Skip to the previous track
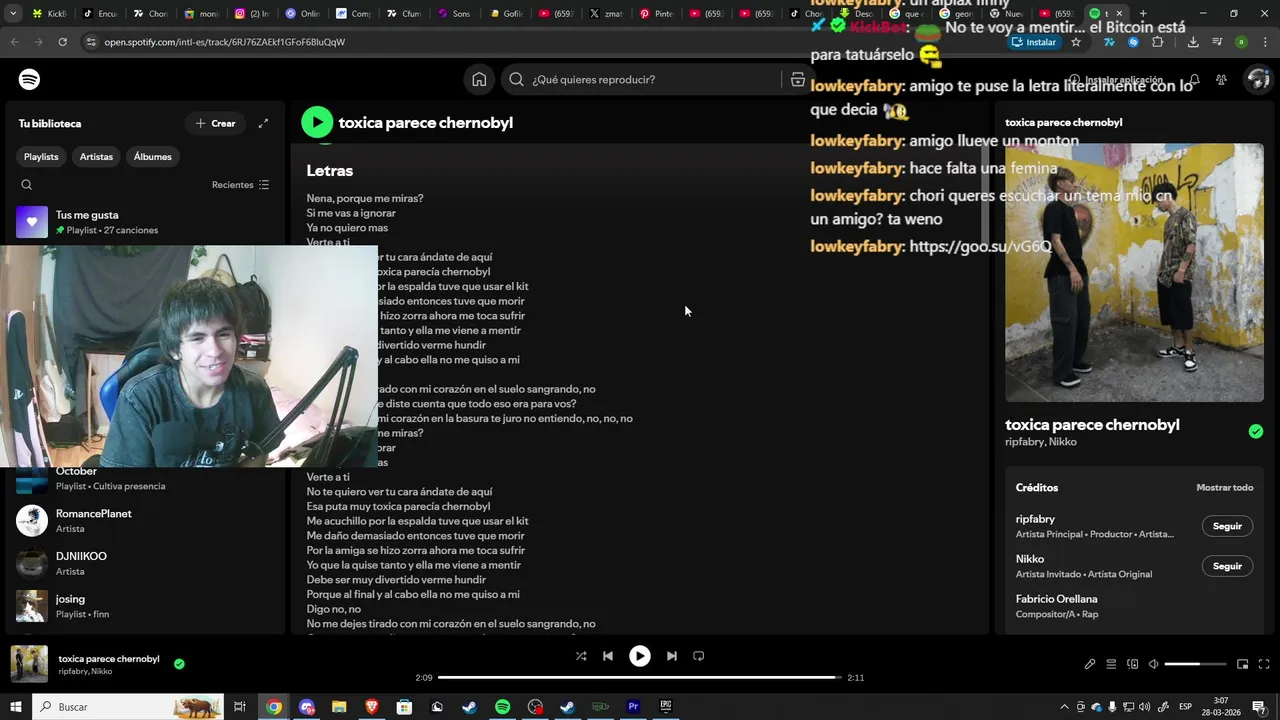The width and height of the screenshot is (1280, 720). tap(608, 656)
